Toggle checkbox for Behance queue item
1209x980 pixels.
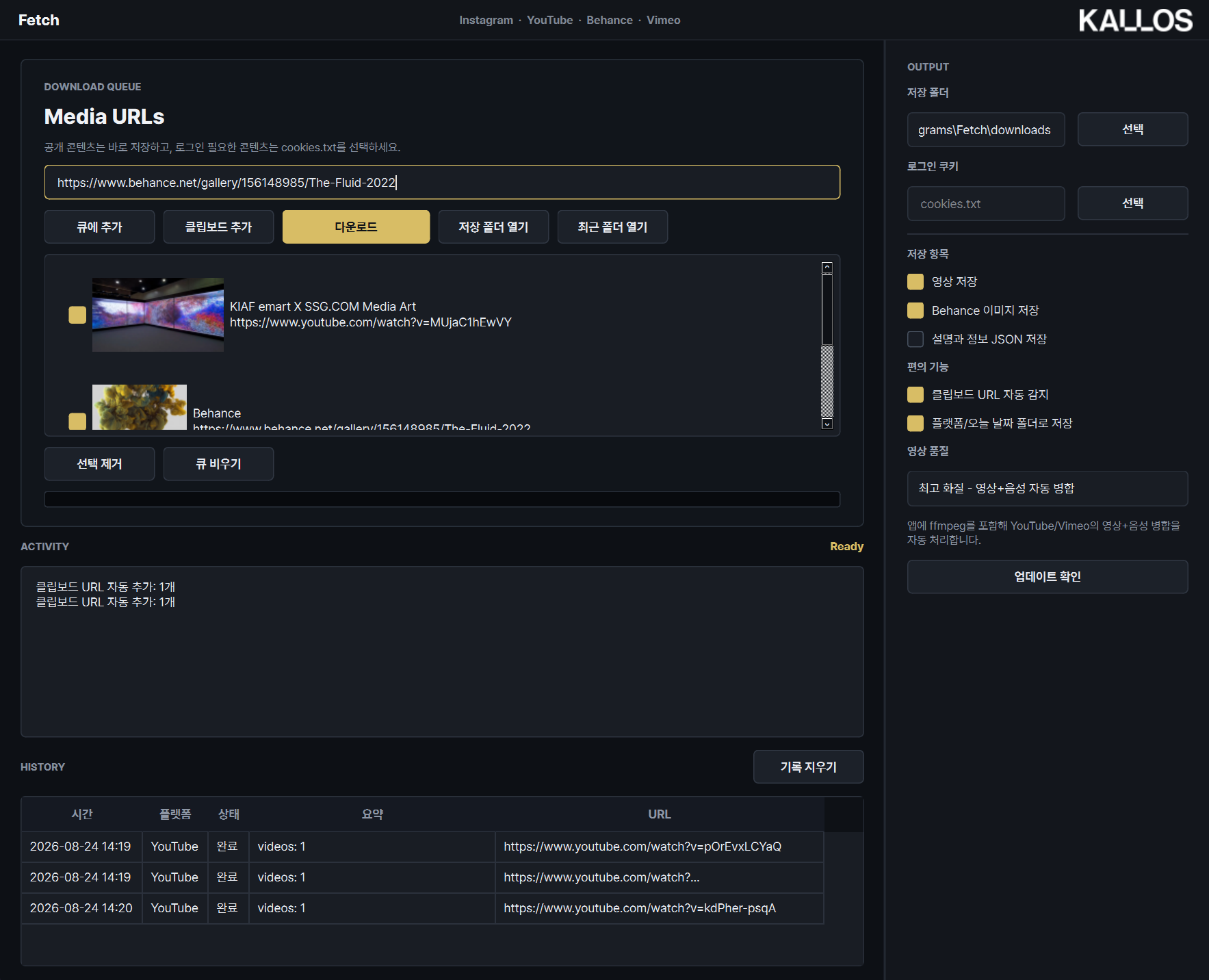77,421
